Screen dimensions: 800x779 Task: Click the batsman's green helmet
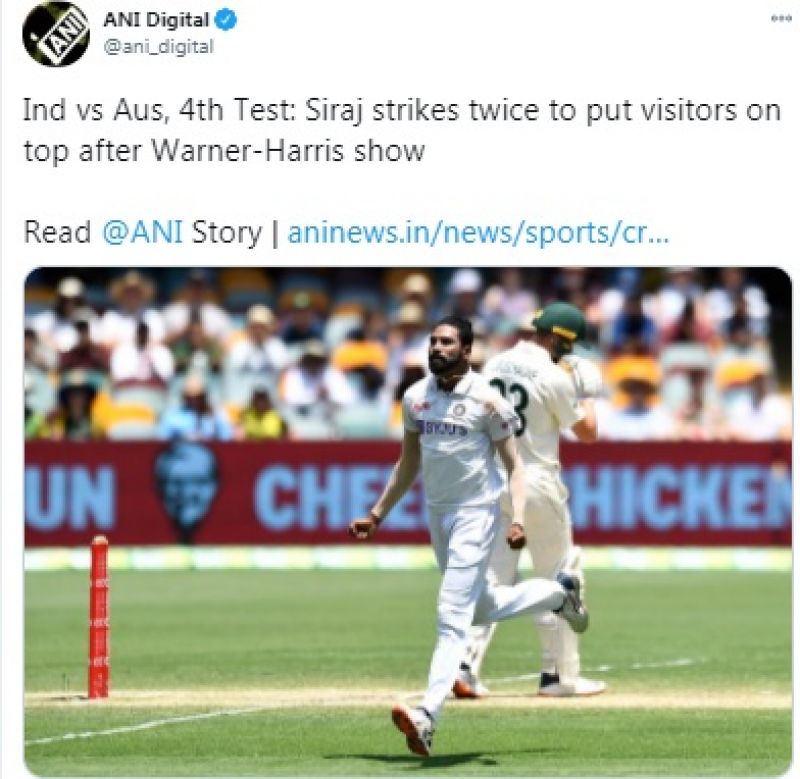[x=560, y=321]
